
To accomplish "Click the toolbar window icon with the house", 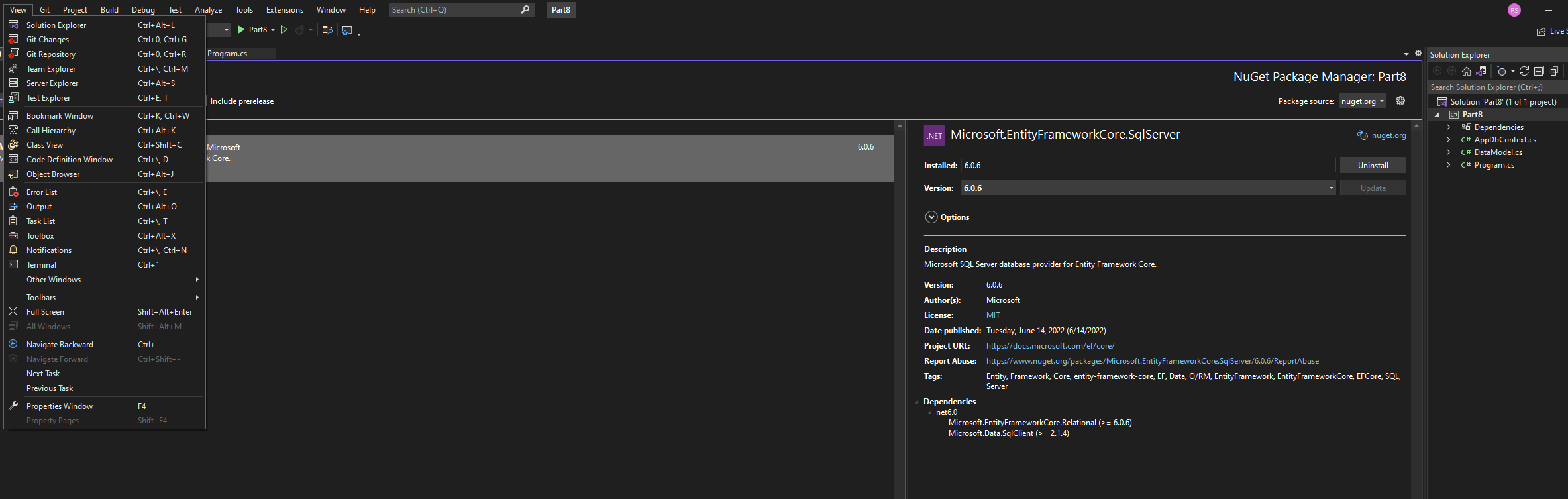I will coord(347,30).
